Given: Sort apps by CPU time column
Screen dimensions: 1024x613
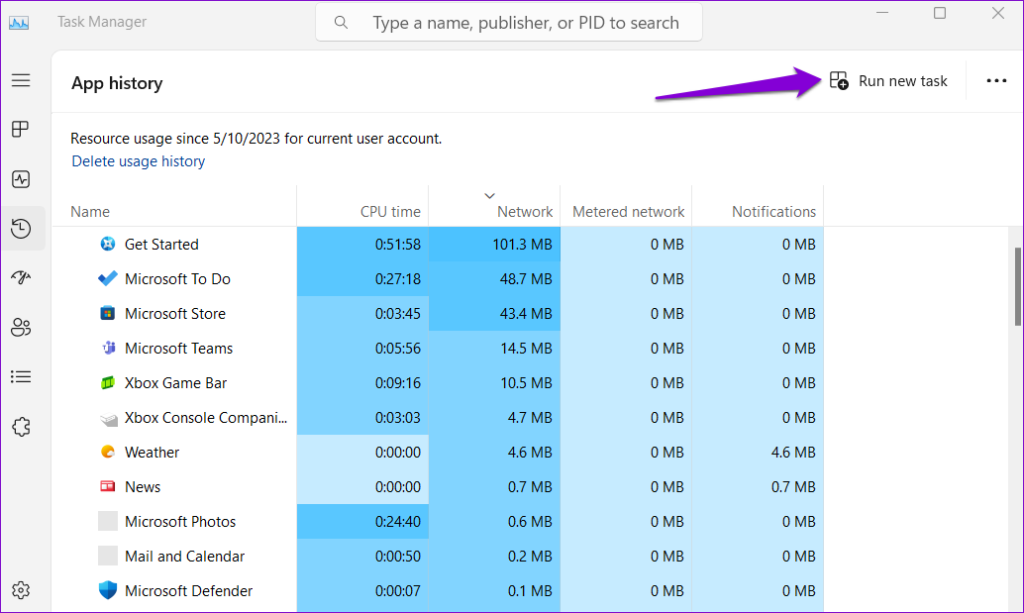Looking at the screenshot, I should tap(391, 212).
